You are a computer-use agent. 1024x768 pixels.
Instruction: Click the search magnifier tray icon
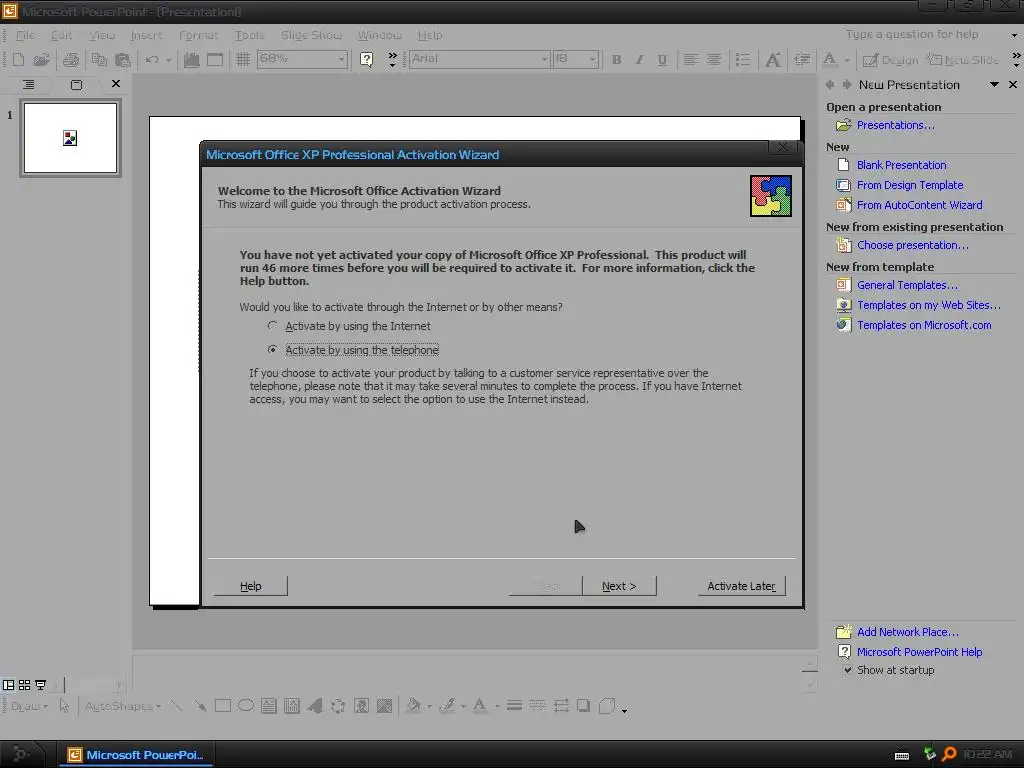point(949,754)
